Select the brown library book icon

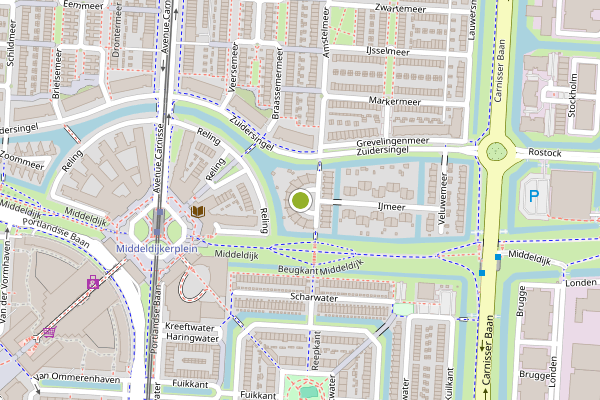(x=198, y=211)
